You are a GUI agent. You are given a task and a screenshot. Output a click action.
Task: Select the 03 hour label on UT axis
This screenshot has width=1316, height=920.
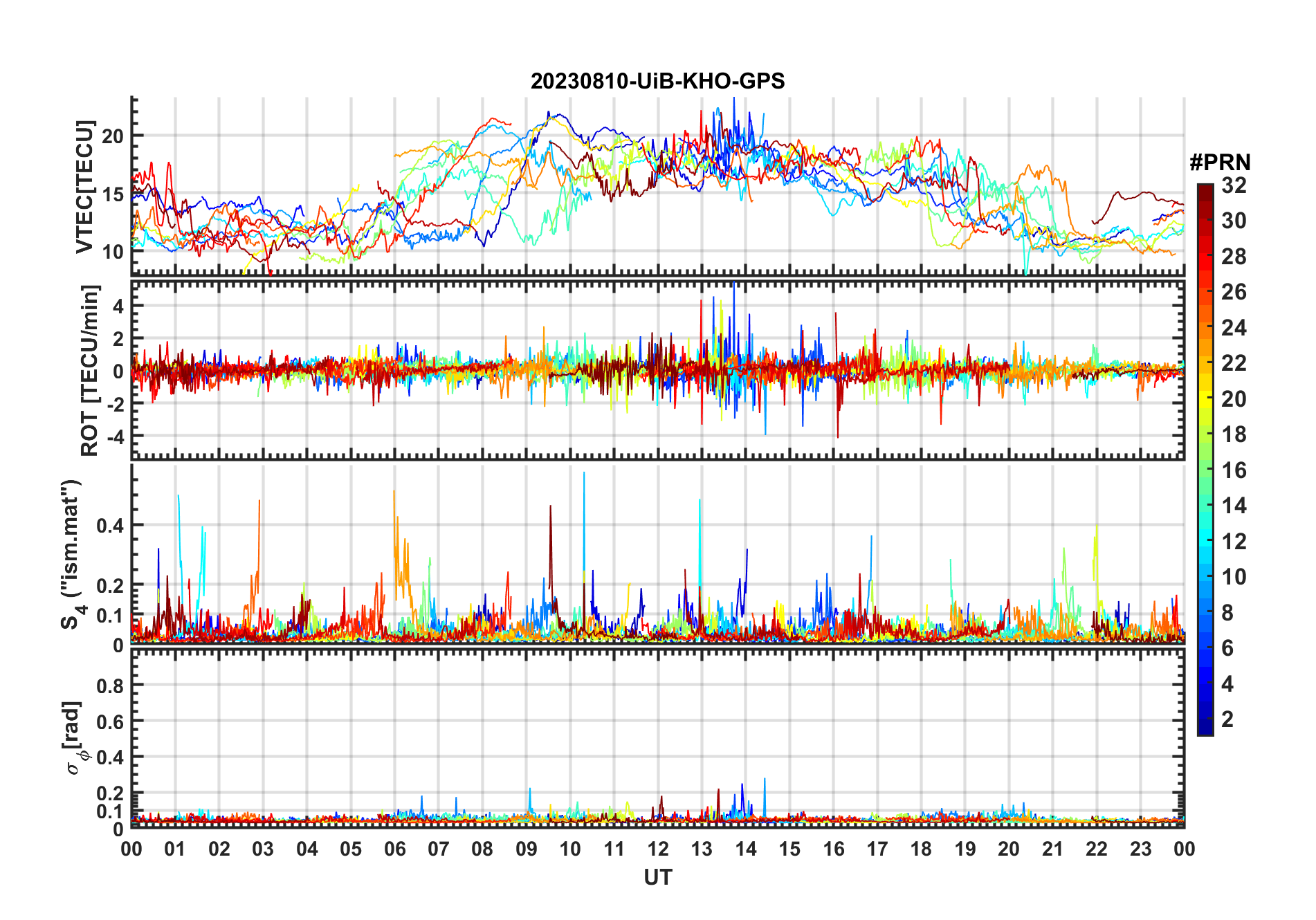coord(263,849)
